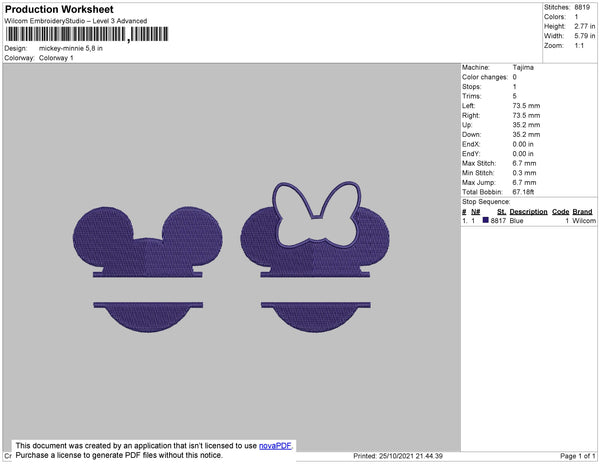600x464 pixels.
Task: Click the Description column header
Action: pos(528,212)
